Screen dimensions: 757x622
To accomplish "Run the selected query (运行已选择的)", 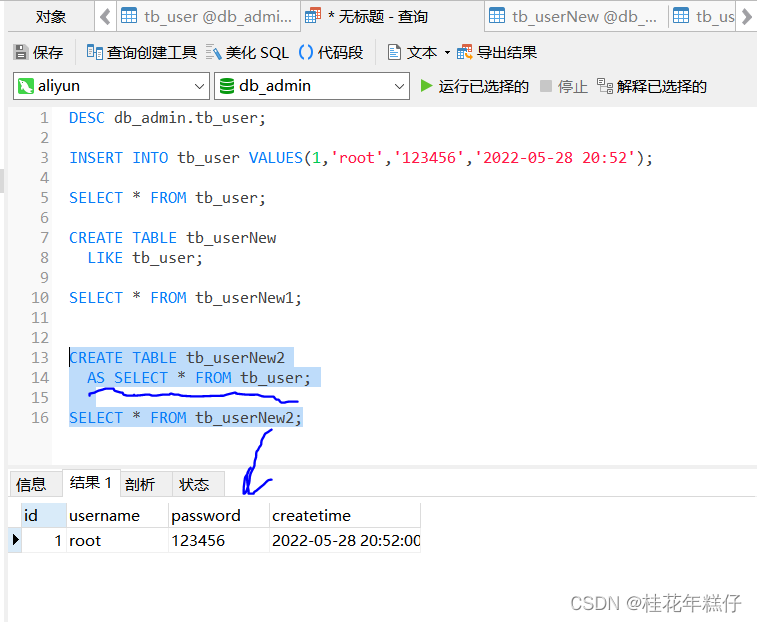I will (475, 86).
